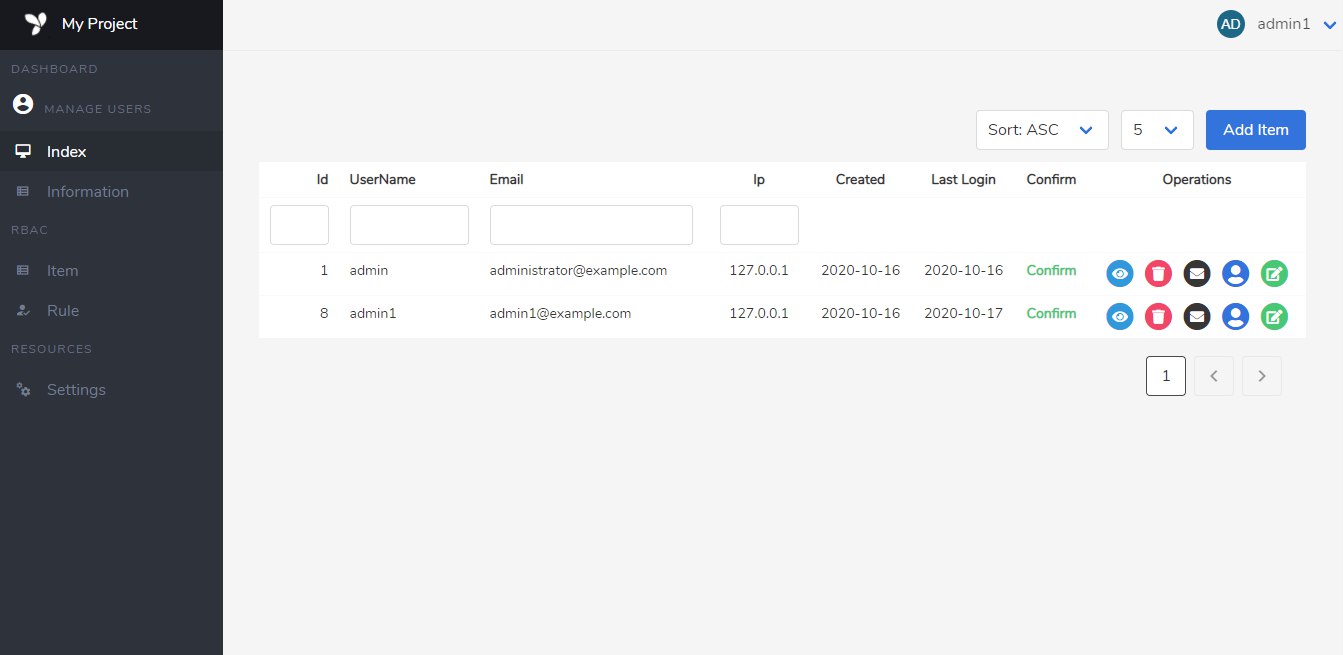Select Manage Users in the sidebar
The height and width of the screenshot is (655, 1343).
coord(98,109)
